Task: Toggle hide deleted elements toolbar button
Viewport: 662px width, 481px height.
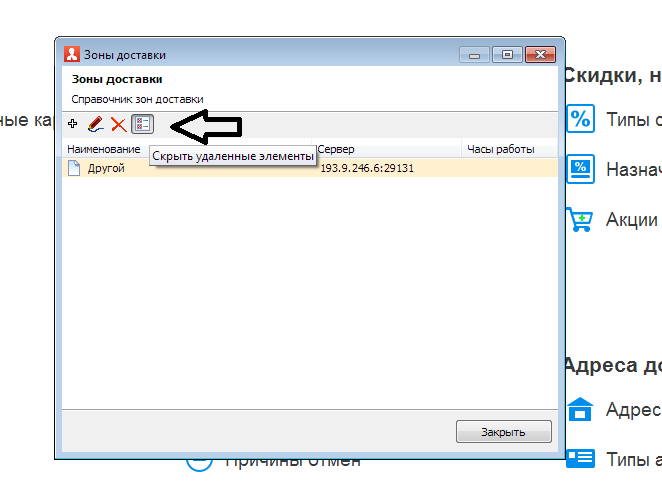Action: [x=142, y=124]
